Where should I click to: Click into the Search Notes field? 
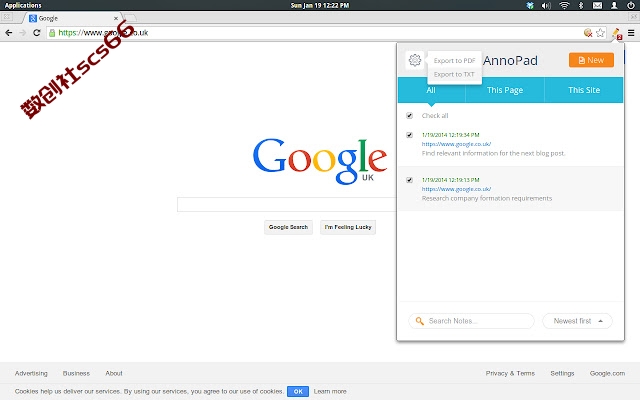[x=471, y=321]
